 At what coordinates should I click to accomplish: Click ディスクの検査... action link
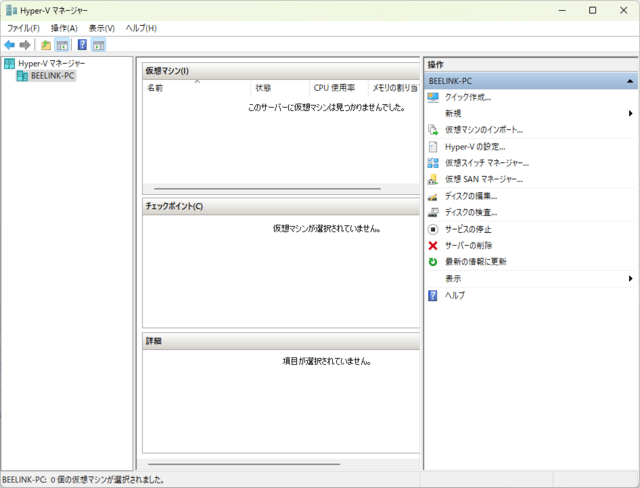coord(471,213)
